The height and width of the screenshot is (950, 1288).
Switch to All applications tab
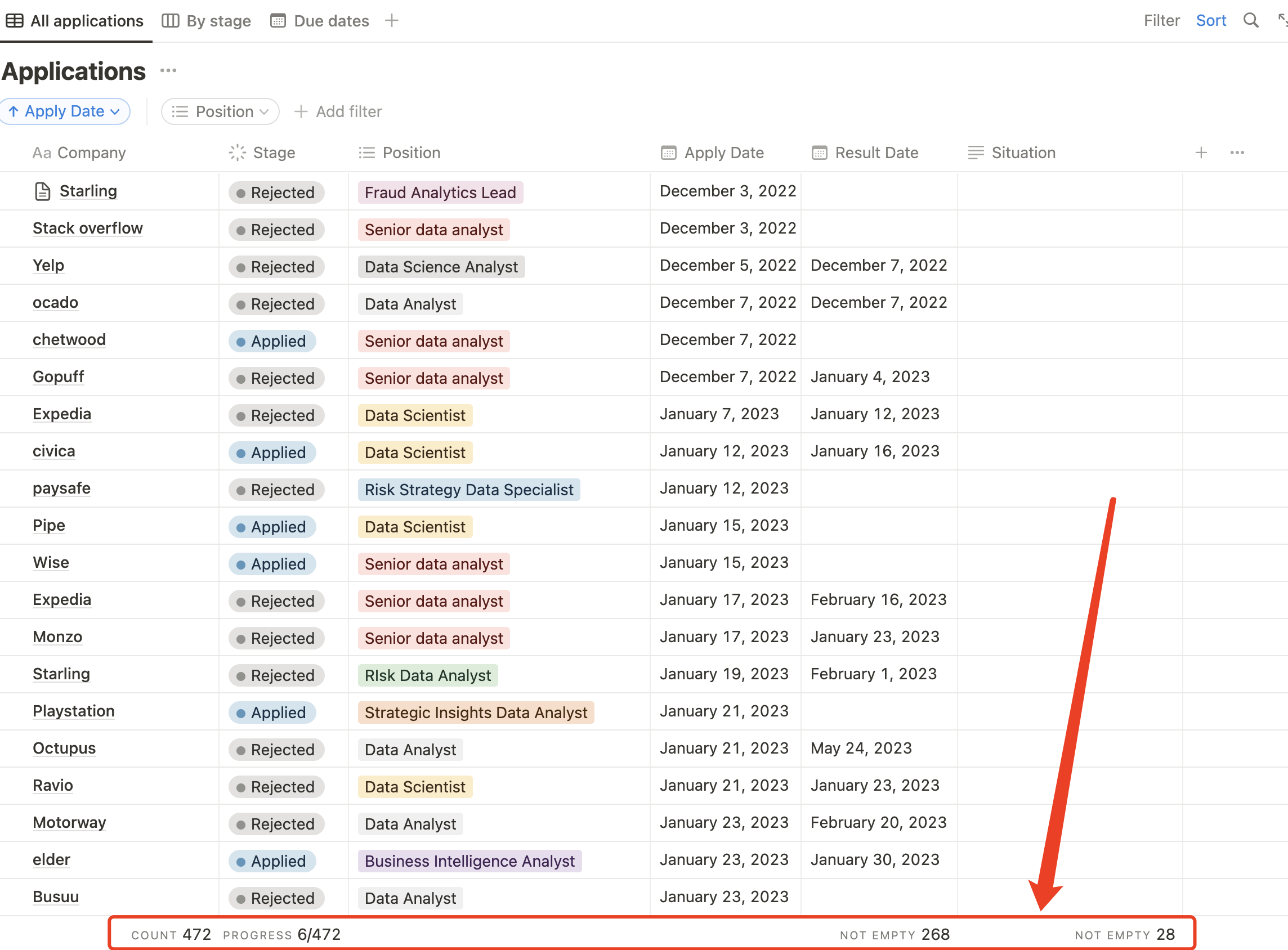75,21
